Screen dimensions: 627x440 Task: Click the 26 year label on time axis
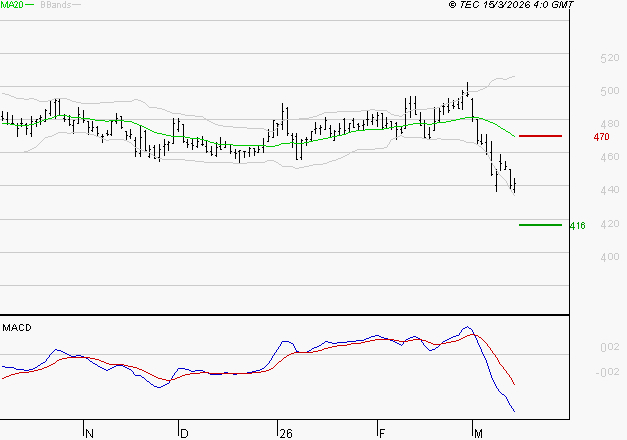286,434
